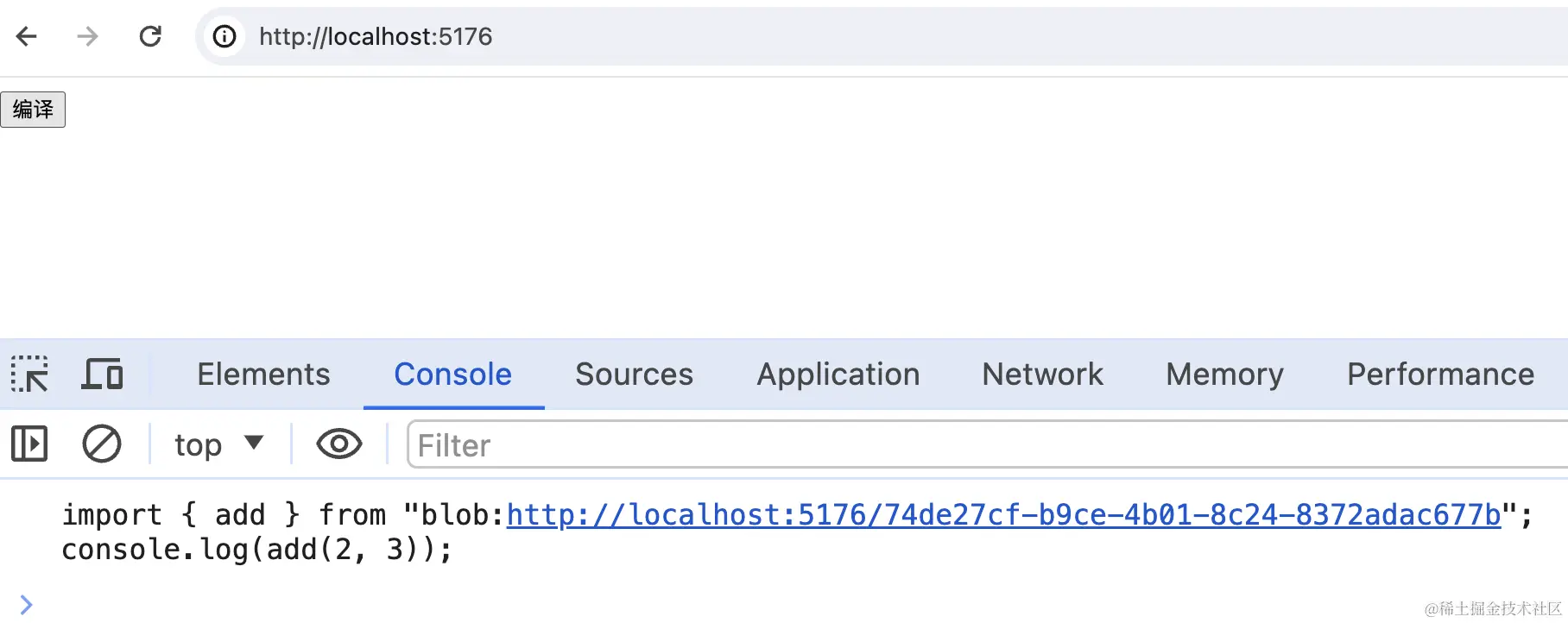The height and width of the screenshot is (623, 1568).
Task: Create a live expression with eye icon
Action: click(x=338, y=444)
